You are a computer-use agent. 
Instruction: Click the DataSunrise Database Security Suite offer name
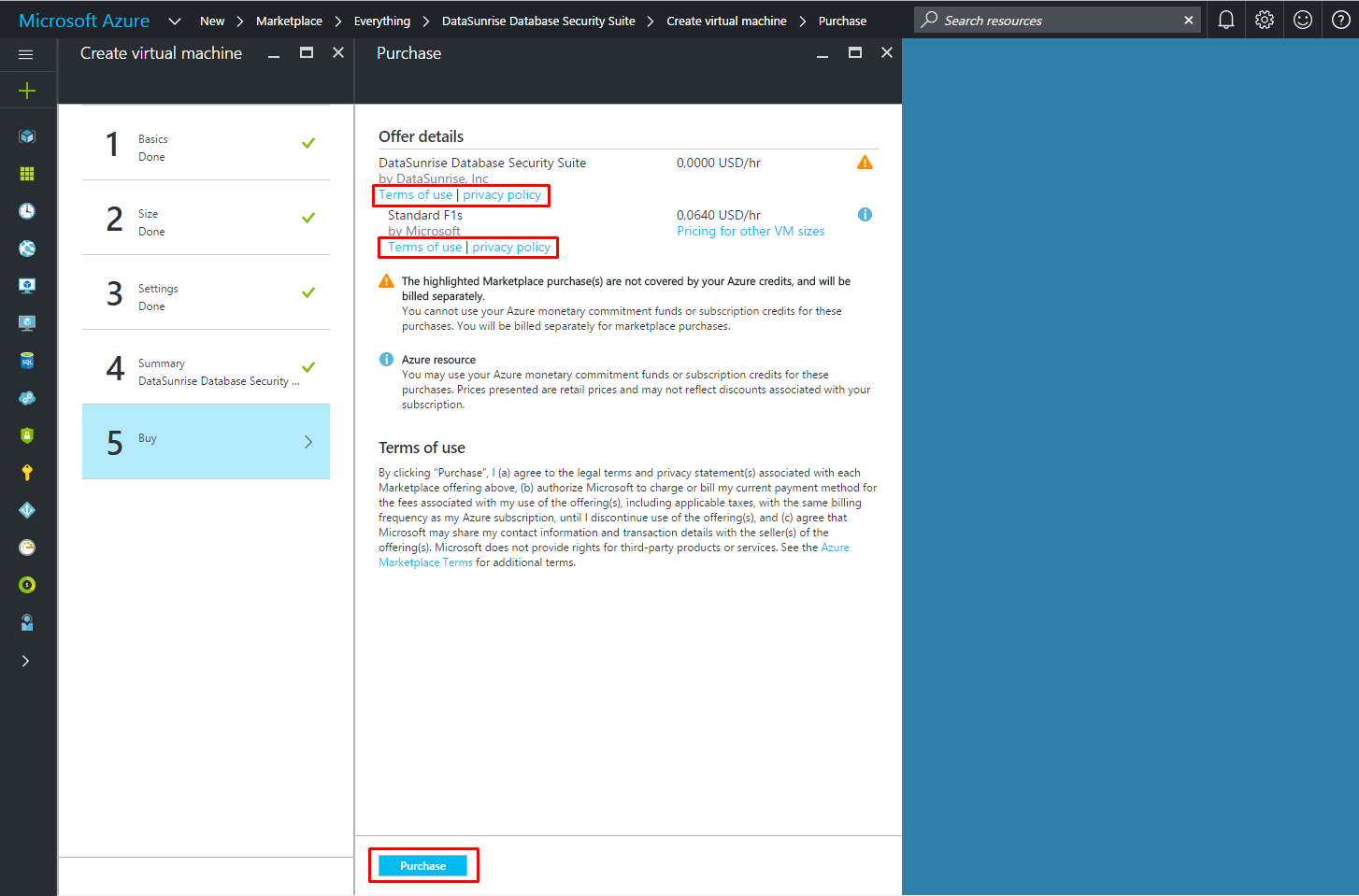[x=482, y=163]
